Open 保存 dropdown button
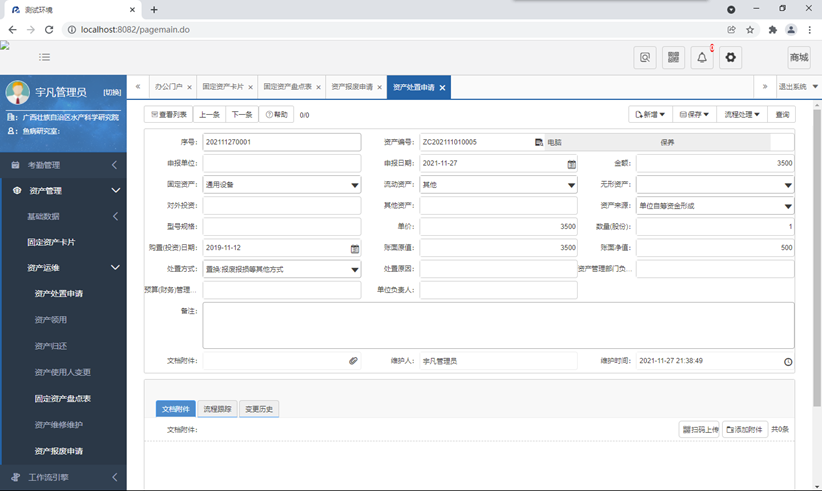 [694, 114]
